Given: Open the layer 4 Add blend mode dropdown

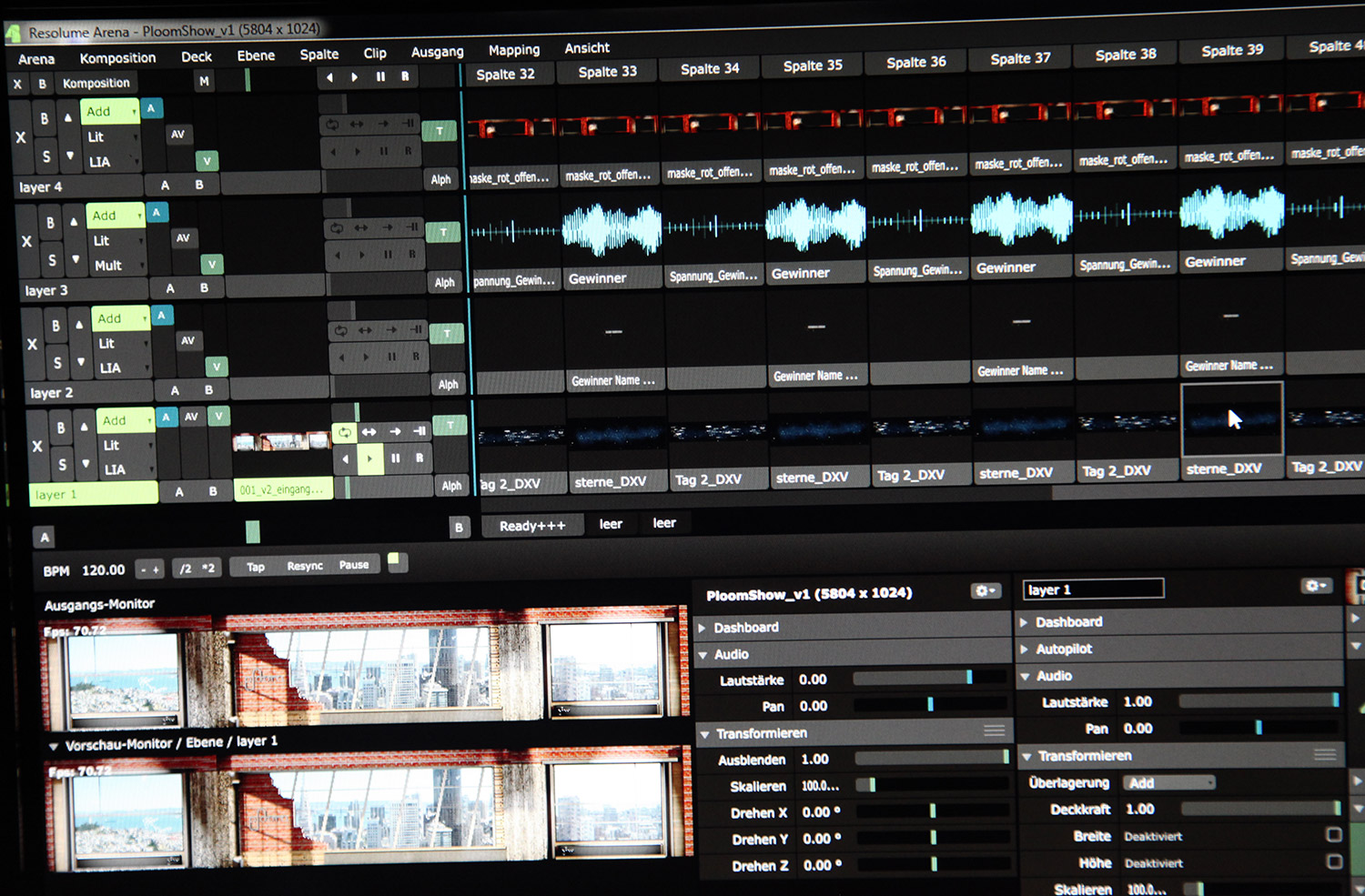Looking at the screenshot, I should (x=110, y=112).
